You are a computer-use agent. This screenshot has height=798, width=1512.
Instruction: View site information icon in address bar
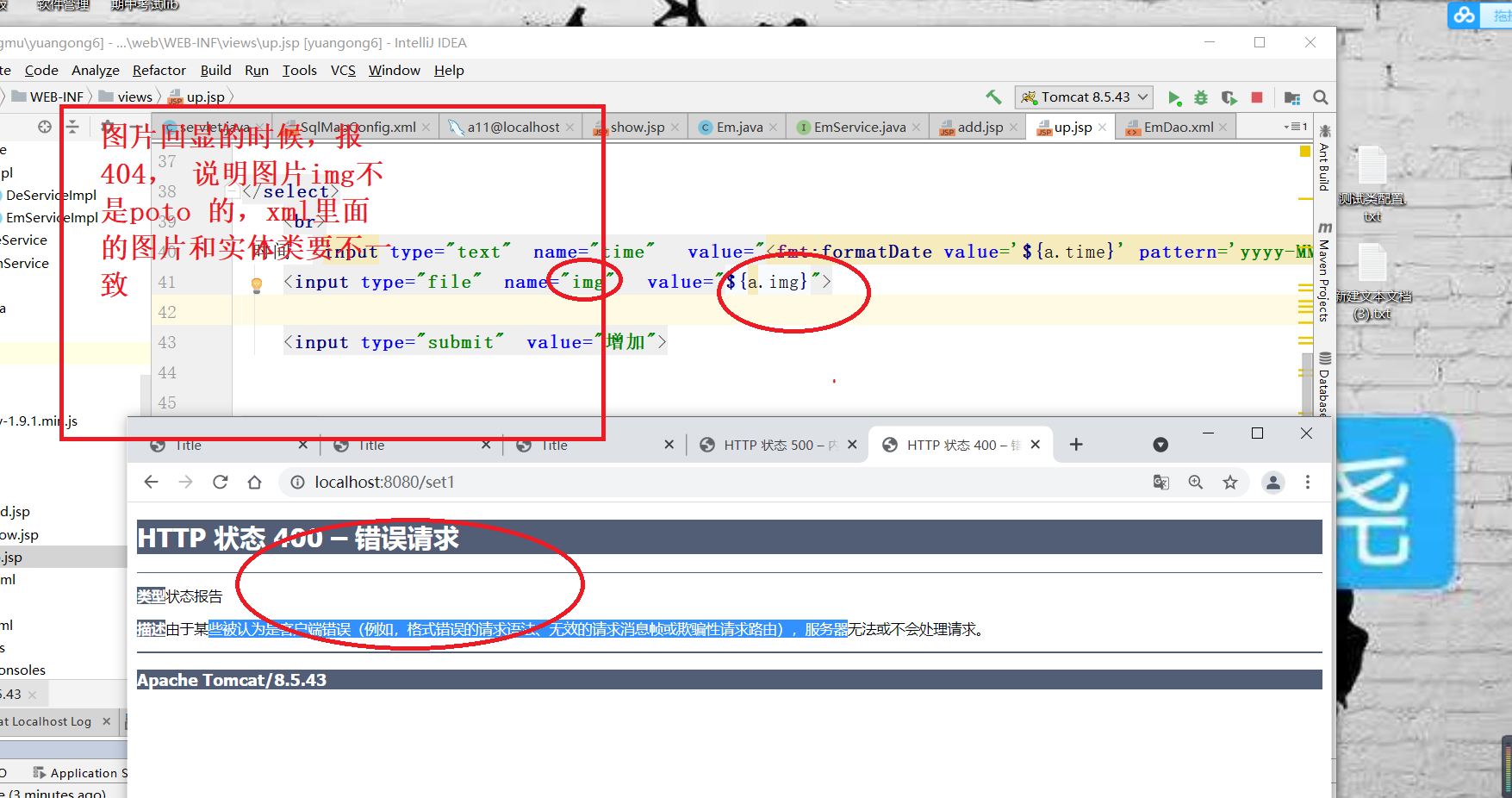tap(297, 483)
